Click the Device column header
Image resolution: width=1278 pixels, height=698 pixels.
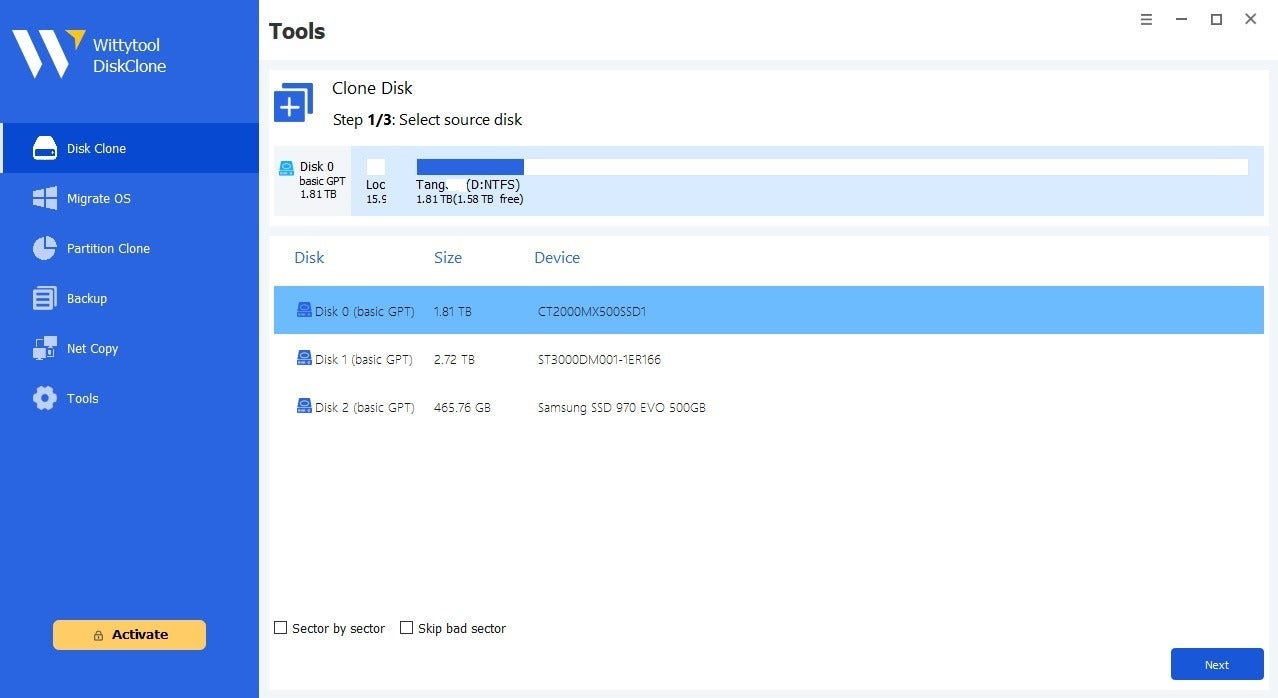click(557, 258)
